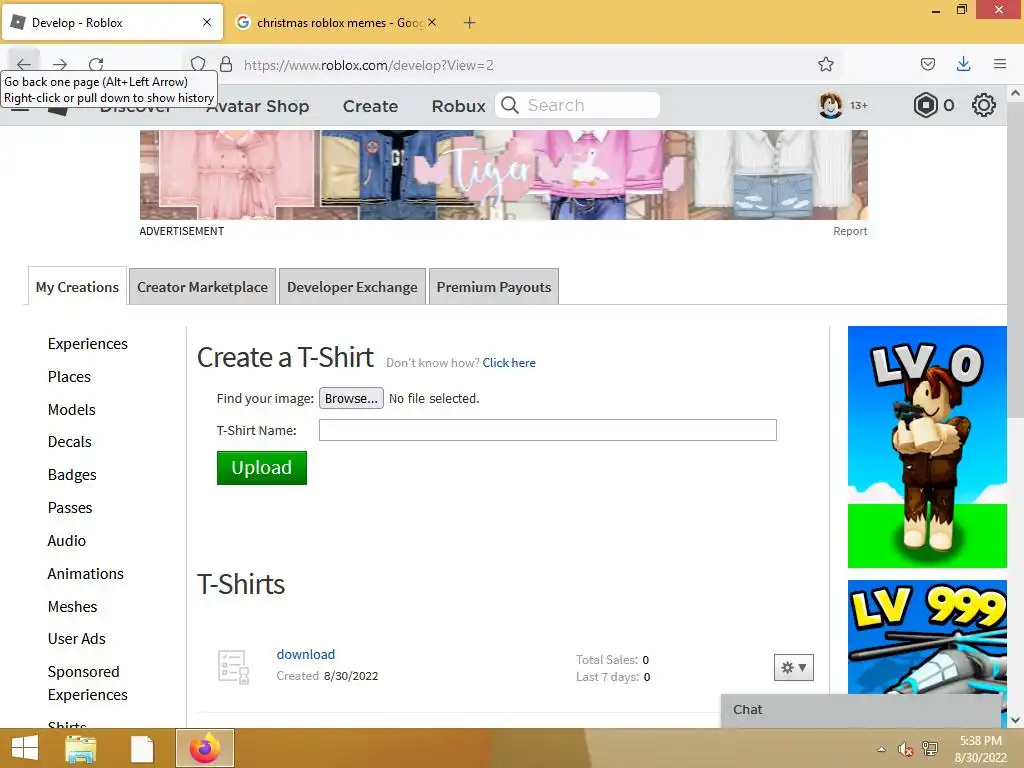
Task: Show hidden system tray icons
Action: click(882, 749)
